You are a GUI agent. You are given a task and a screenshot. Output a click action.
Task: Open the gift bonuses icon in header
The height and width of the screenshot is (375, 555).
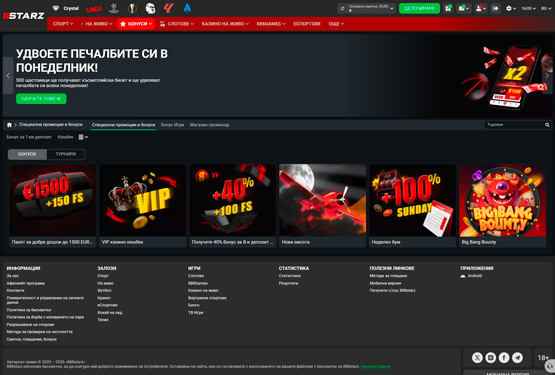click(x=448, y=8)
